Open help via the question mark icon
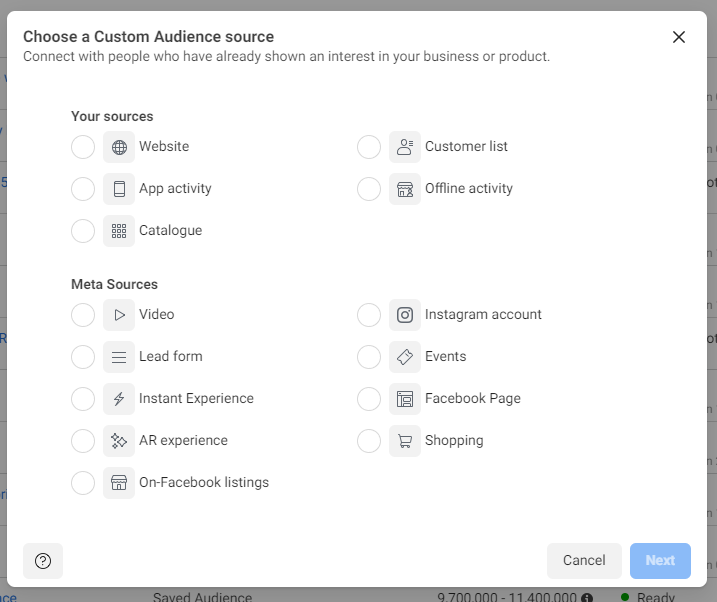Viewport: 717px width, 602px height. point(43,561)
